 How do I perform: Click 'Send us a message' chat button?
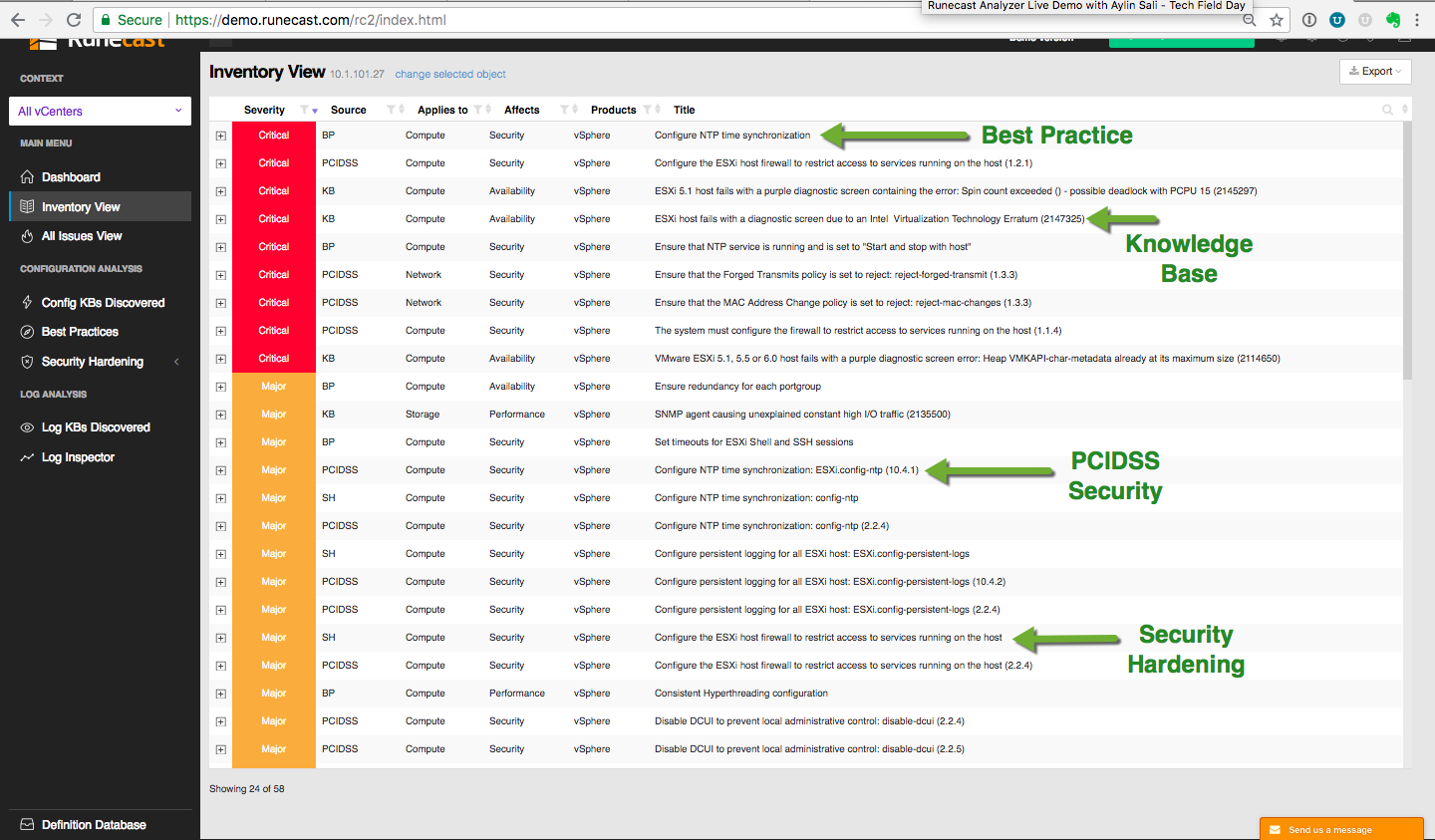pos(1341,829)
